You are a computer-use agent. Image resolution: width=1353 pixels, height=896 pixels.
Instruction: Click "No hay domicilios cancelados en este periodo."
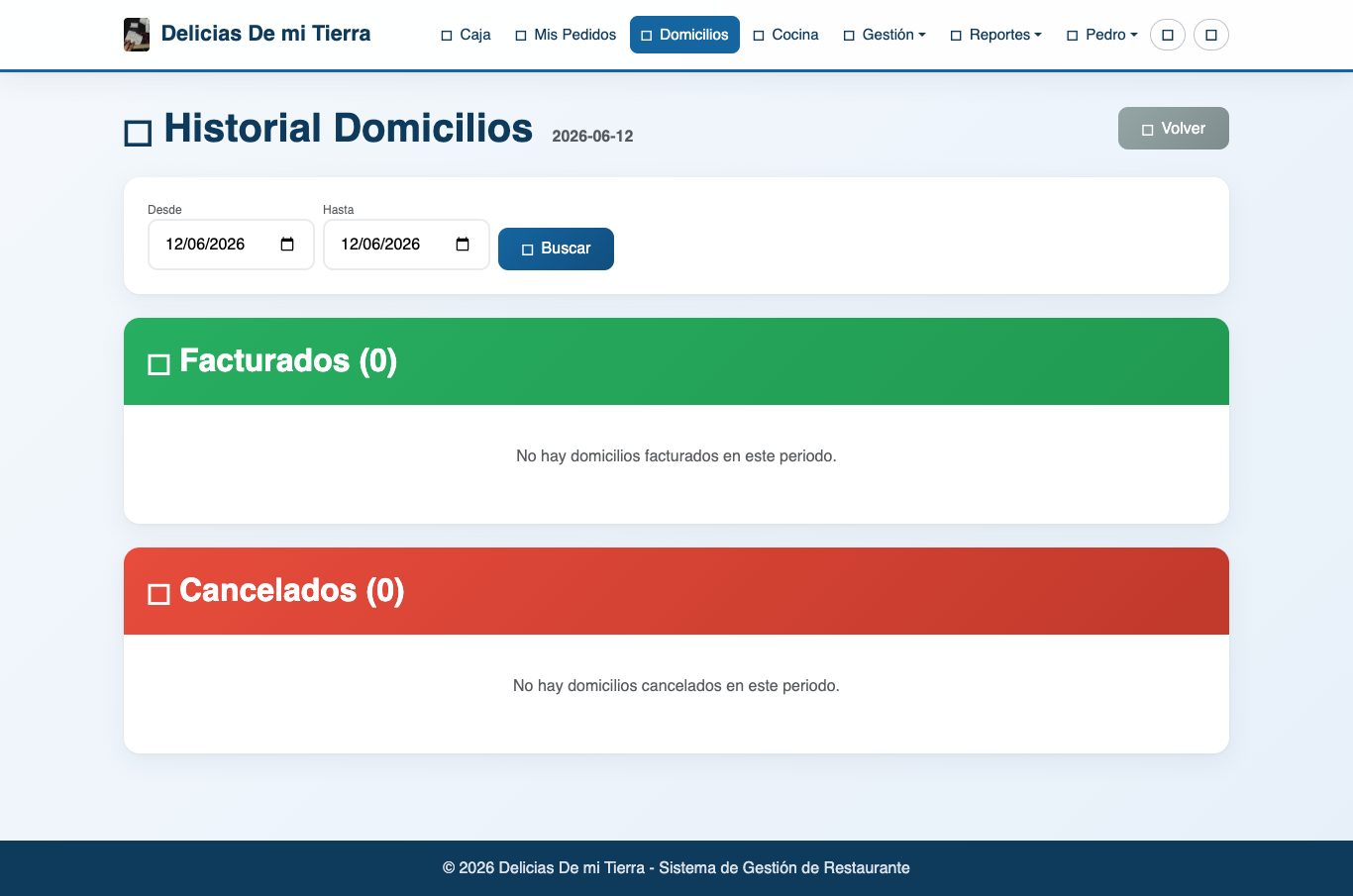pyautogui.click(x=676, y=686)
